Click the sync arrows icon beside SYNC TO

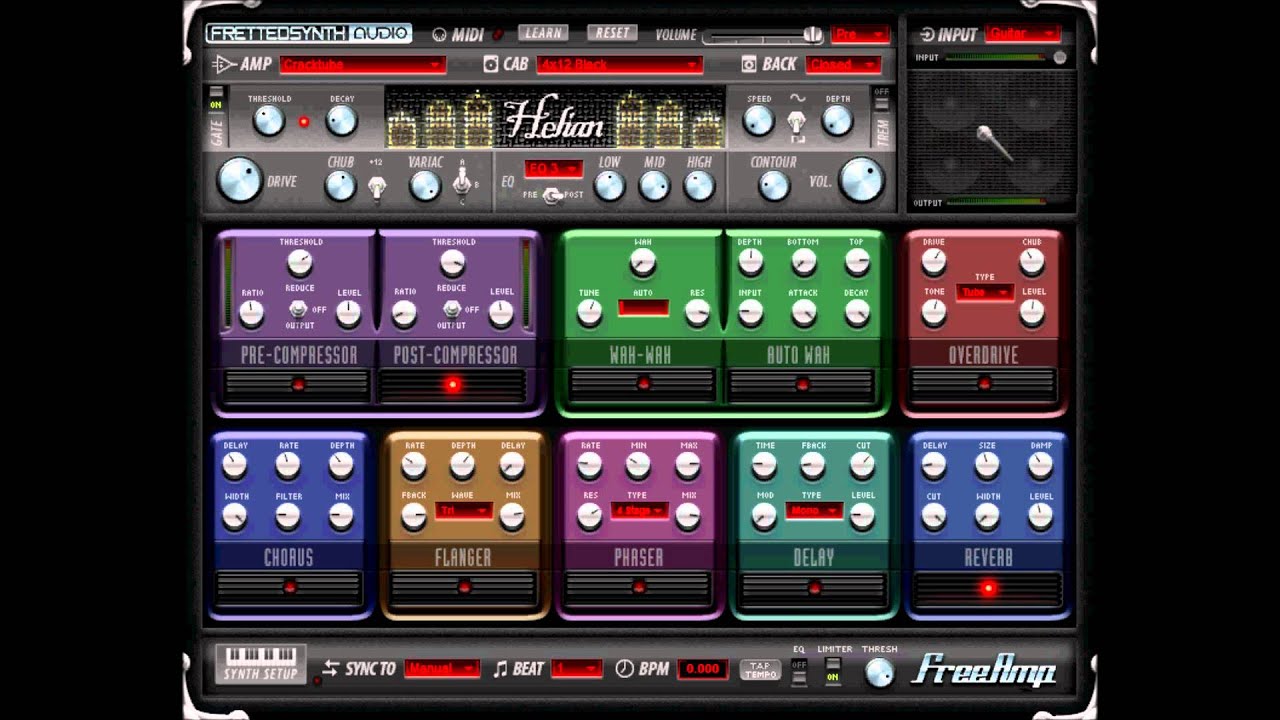pos(330,668)
